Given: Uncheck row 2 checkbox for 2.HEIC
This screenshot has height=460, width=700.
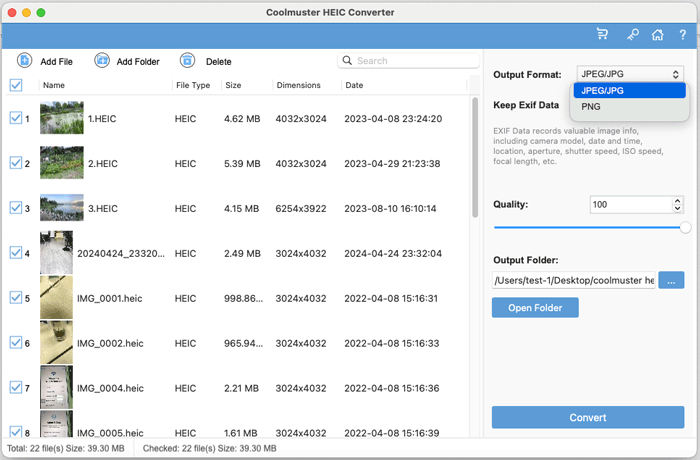Looking at the screenshot, I should tap(16, 163).
